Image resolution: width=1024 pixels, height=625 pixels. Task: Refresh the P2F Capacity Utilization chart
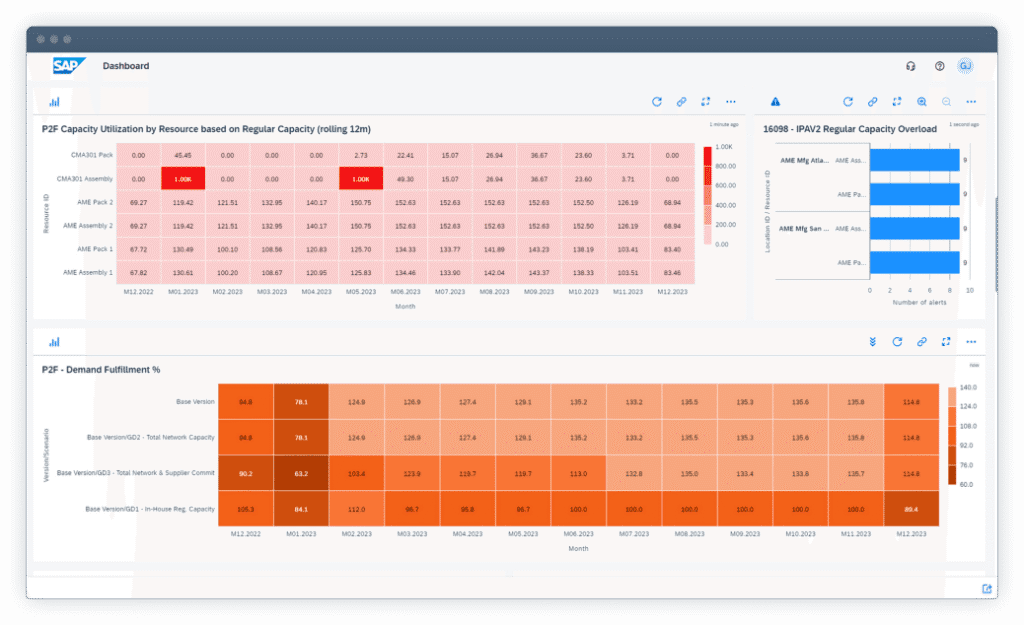click(657, 102)
